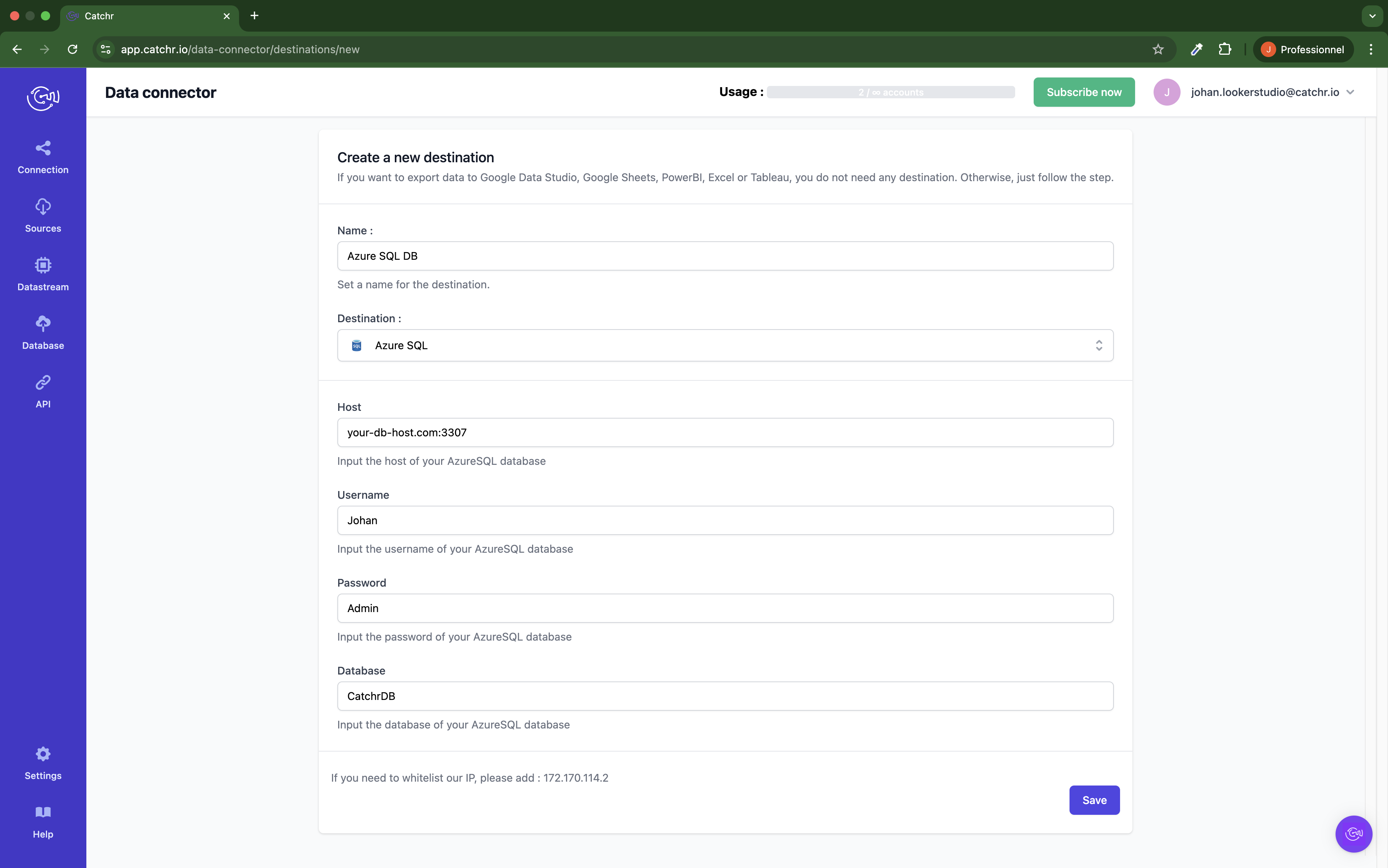This screenshot has width=1388, height=868.
Task: Click the Azure SQL database icon in Destination
Action: tap(357, 346)
